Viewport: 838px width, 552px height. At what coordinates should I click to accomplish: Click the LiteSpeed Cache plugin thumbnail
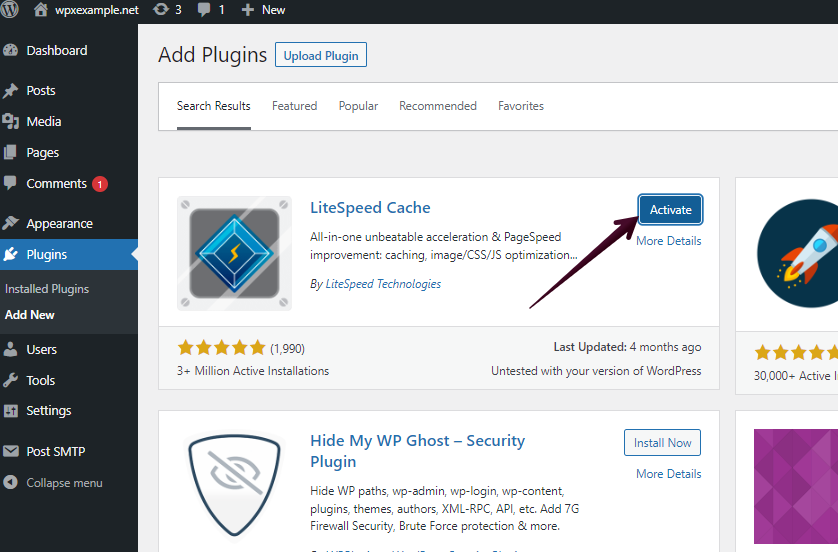(235, 253)
